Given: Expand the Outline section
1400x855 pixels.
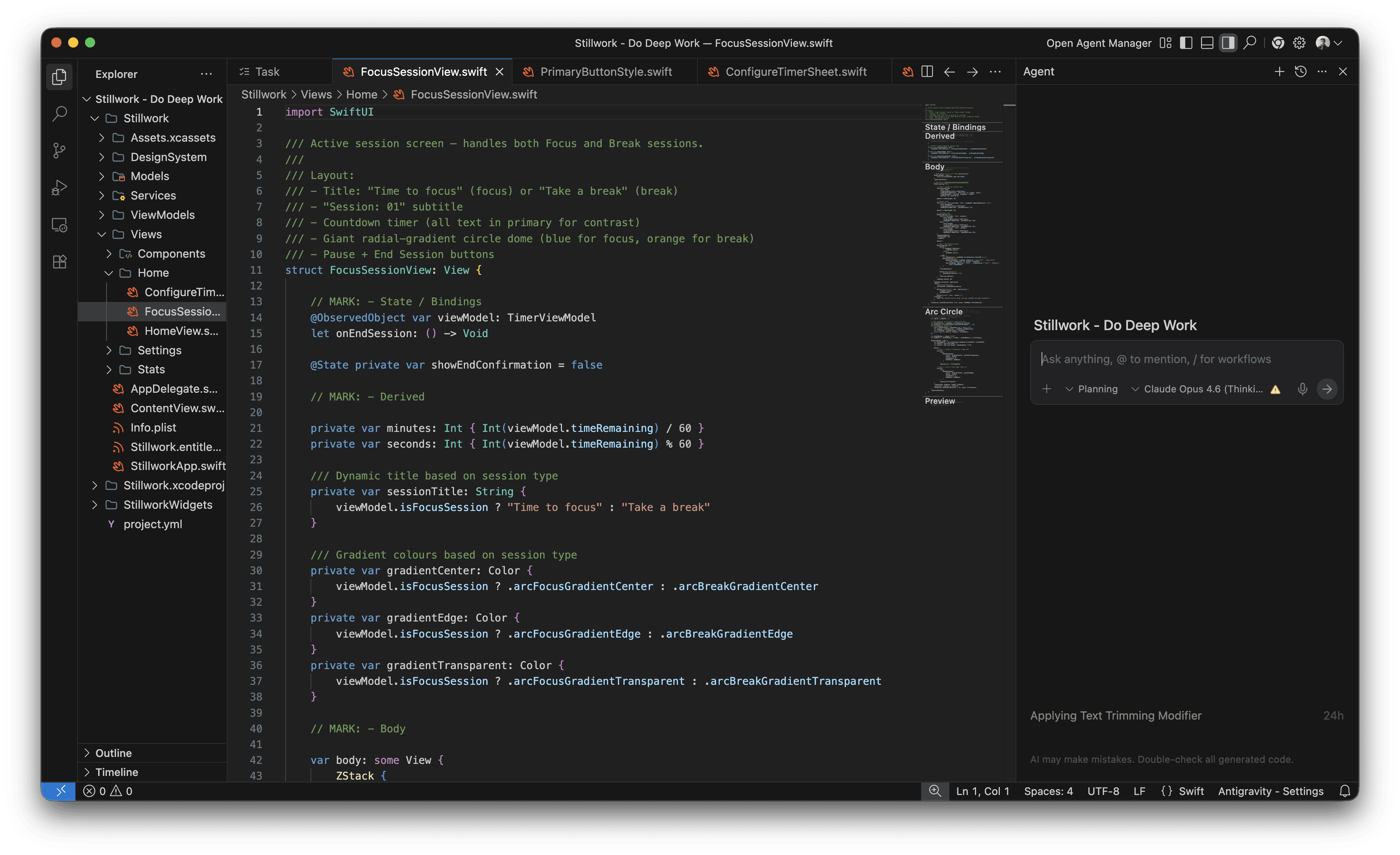Looking at the screenshot, I should 113,753.
